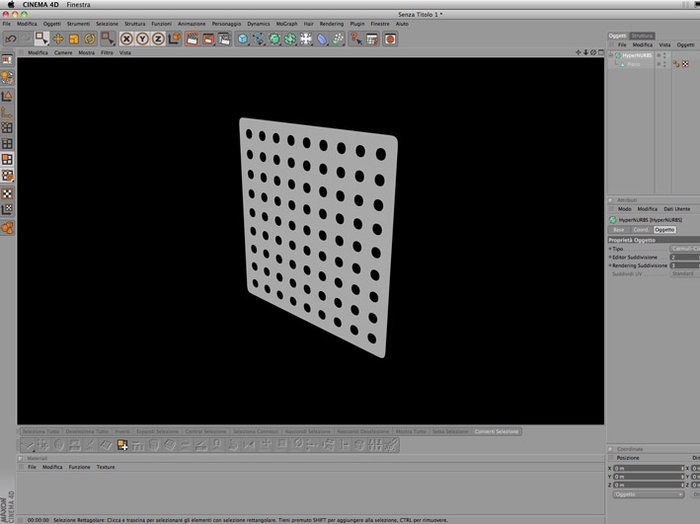700x524 pixels.
Task: Render the active view clapperboard icon
Action: [192, 39]
